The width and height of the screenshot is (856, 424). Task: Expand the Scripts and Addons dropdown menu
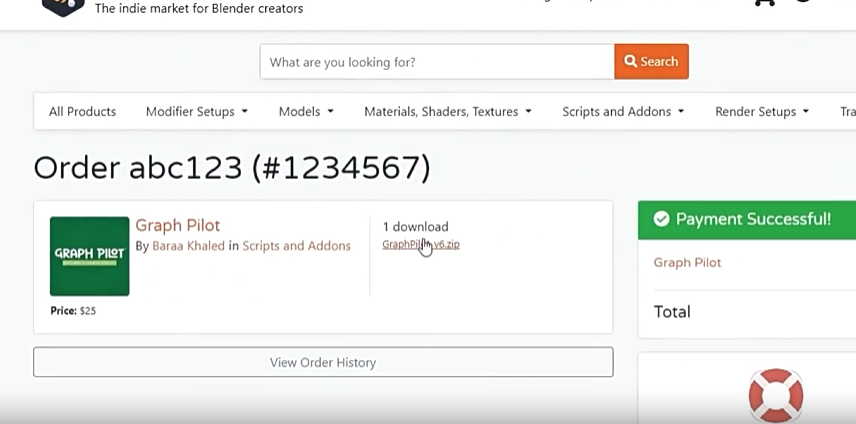point(623,111)
